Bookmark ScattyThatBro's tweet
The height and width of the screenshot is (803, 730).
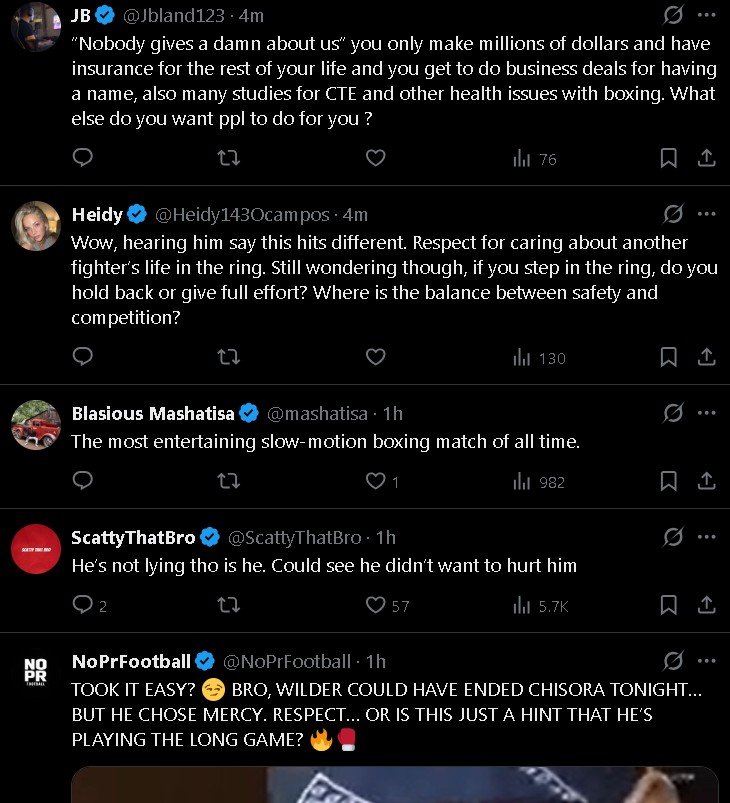point(668,605)
